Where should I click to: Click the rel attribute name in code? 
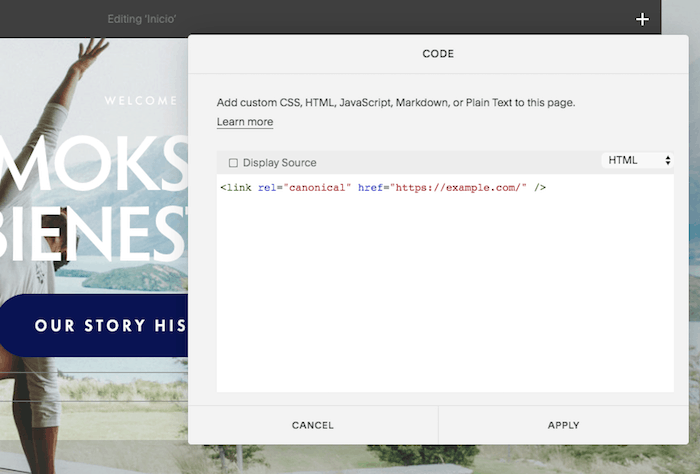pos(266,187)
